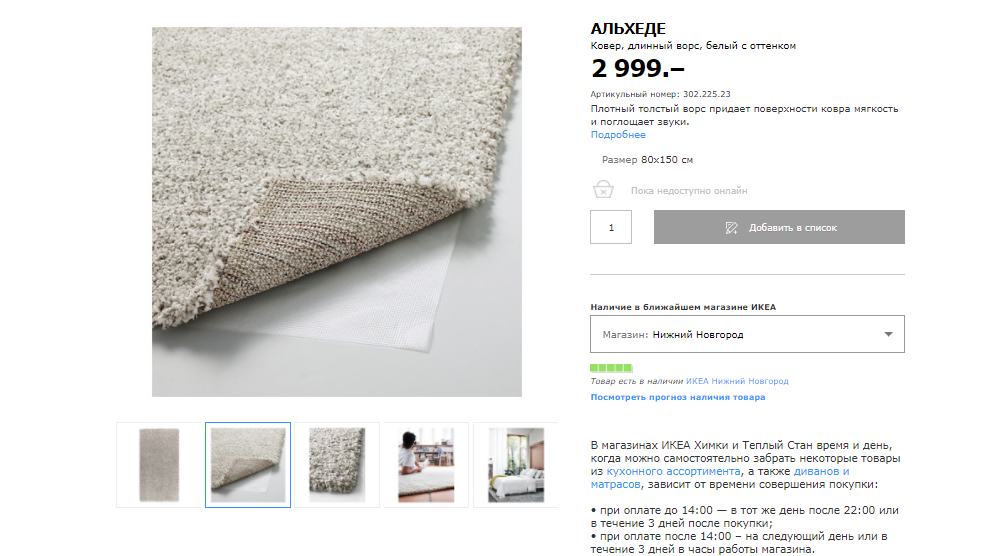Click the АЛЬХЕДЕ product title
Image resolution: width=1008 pixels, height=556 pixels.
coord(628,29)
